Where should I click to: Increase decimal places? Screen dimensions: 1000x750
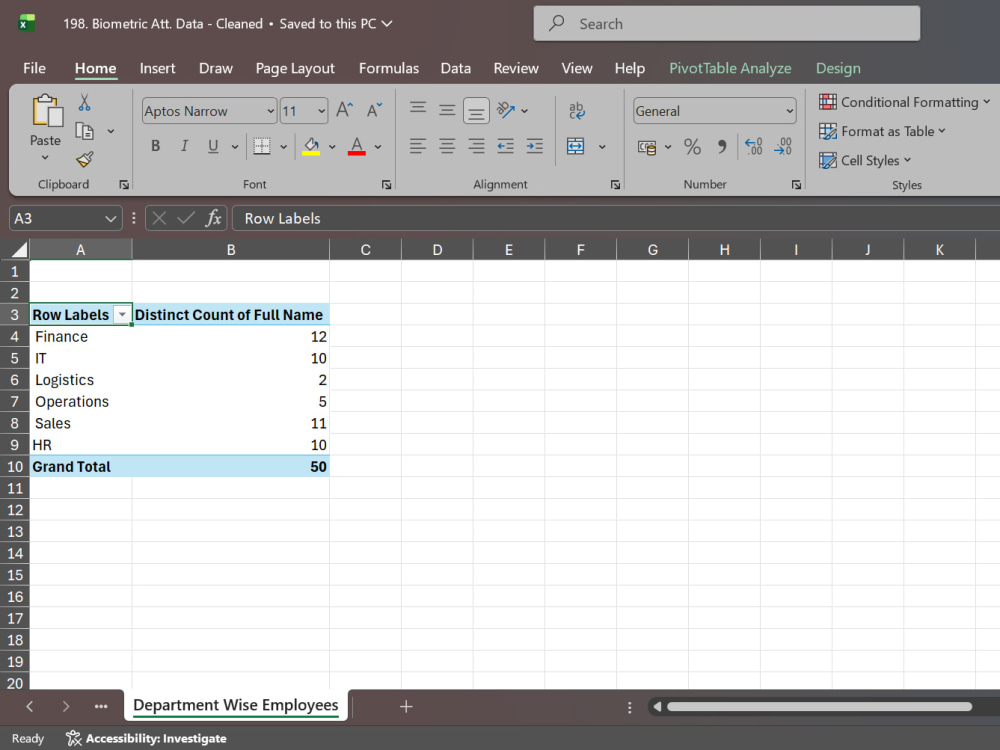pyautogui.click(x=754, y=147)
